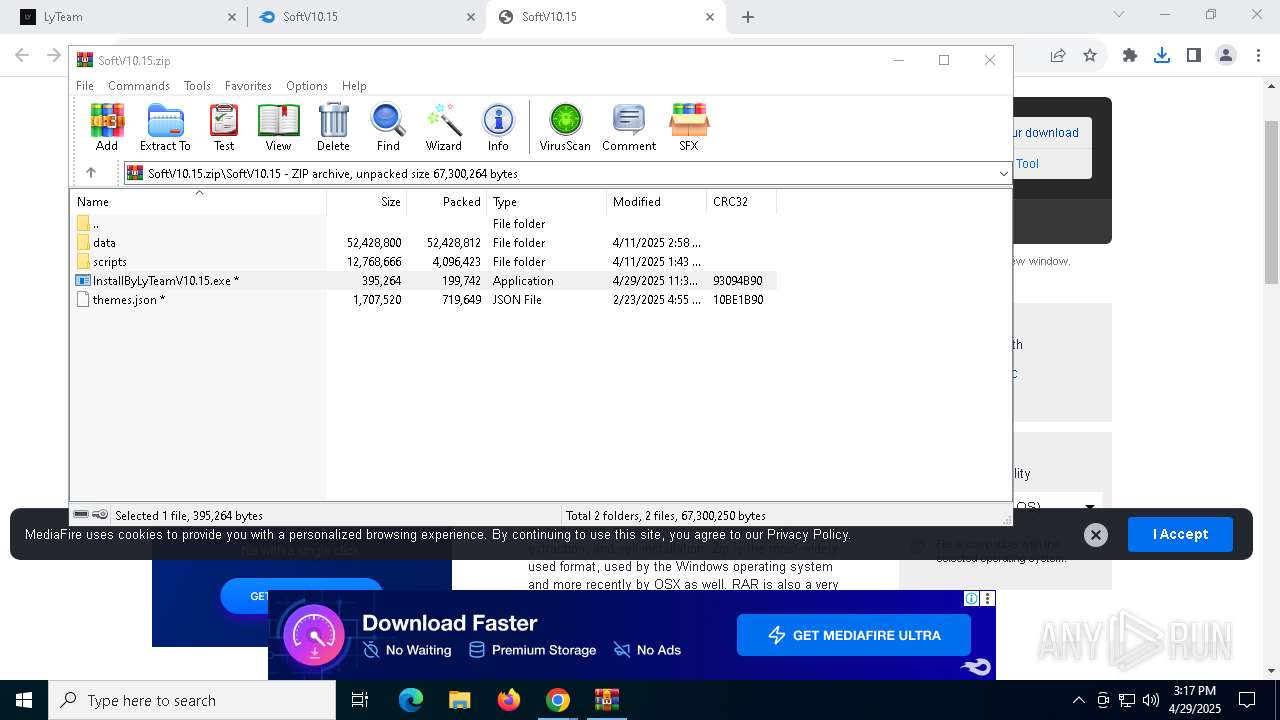Image resolution: width=1280 pixels, height=720 pixels.
Task: Select the scripts folder row
Action: 425,262
